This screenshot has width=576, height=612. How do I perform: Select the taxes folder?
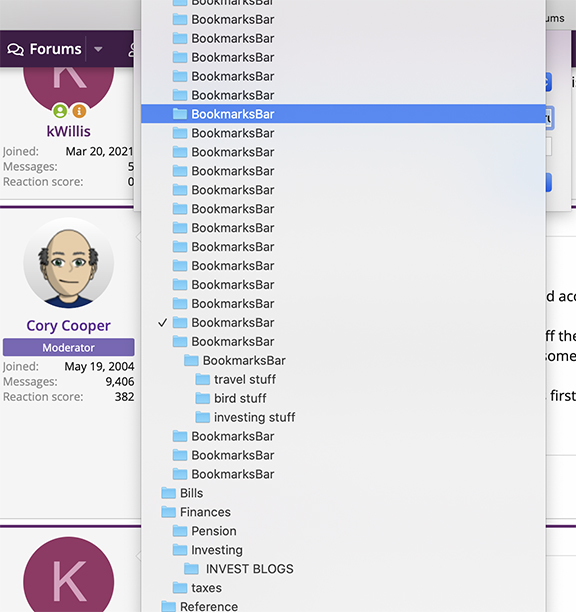pyautogui.click(x=343, y=588)
